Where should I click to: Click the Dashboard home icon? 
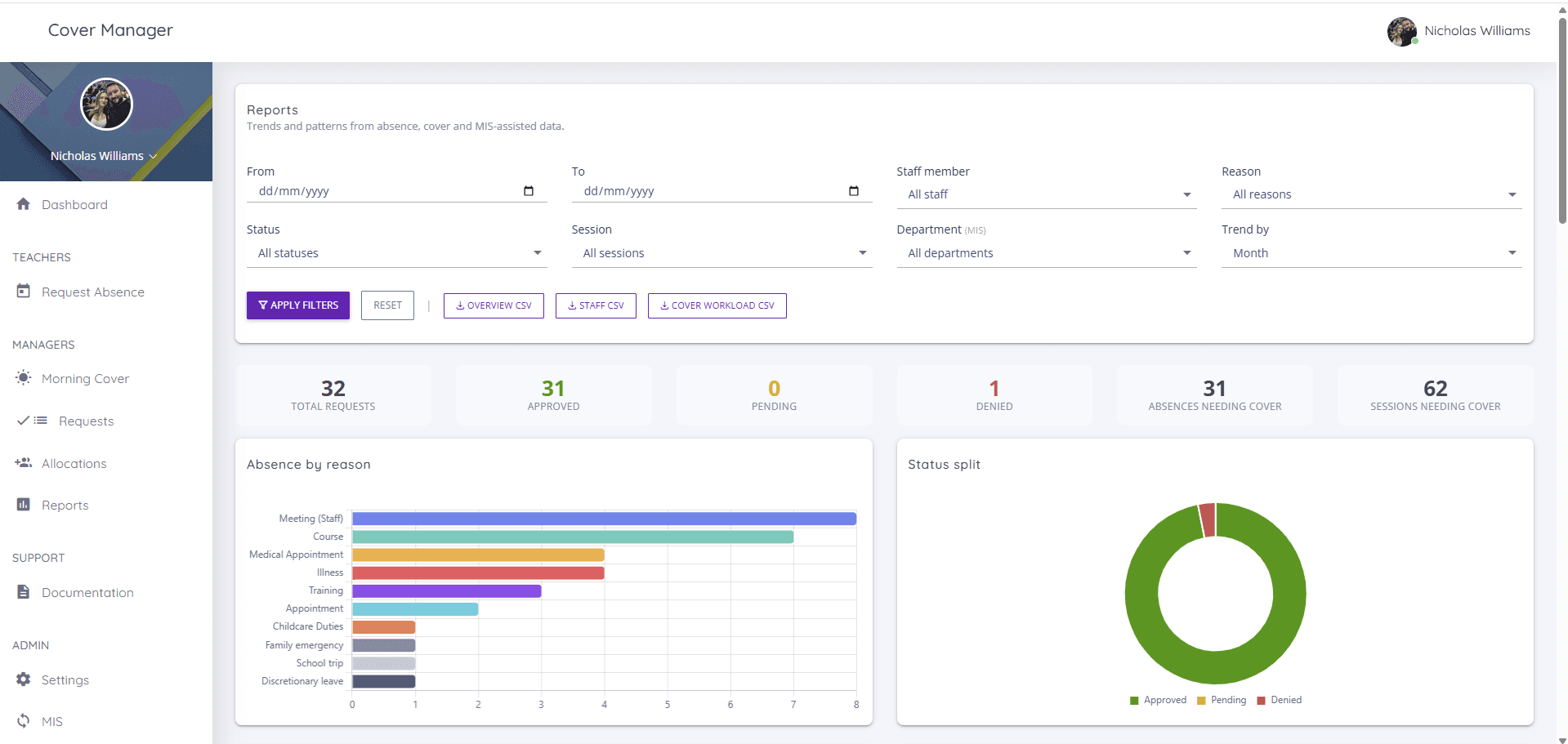[23, 204]
